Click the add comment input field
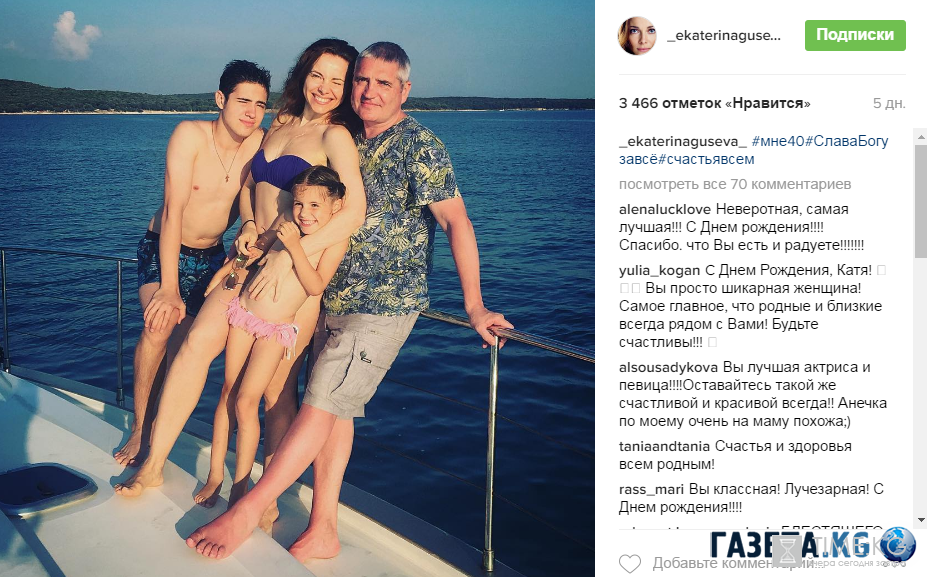927x577 pixels. [x=769, y=563]
